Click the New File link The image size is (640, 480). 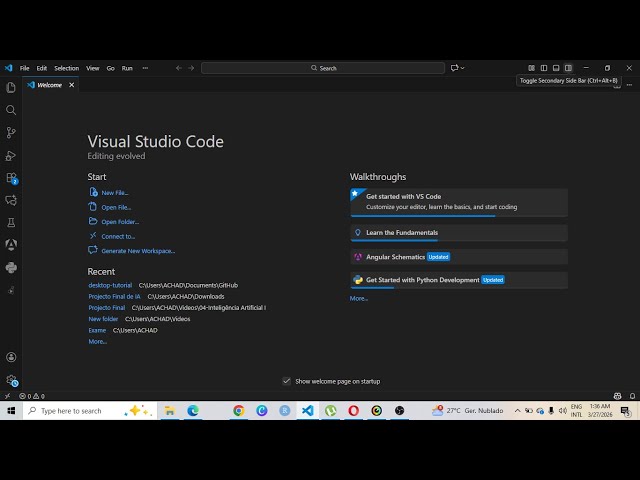(115, 193)
